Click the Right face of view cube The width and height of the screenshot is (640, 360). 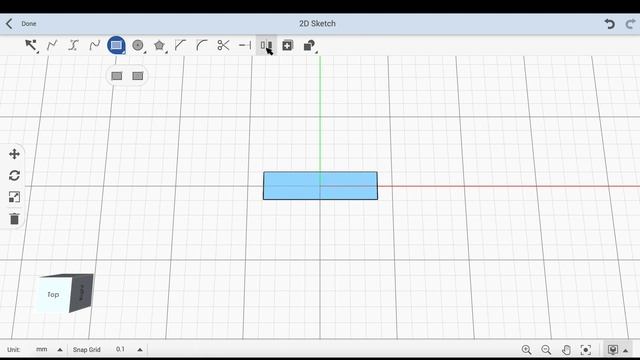point(82,292)
